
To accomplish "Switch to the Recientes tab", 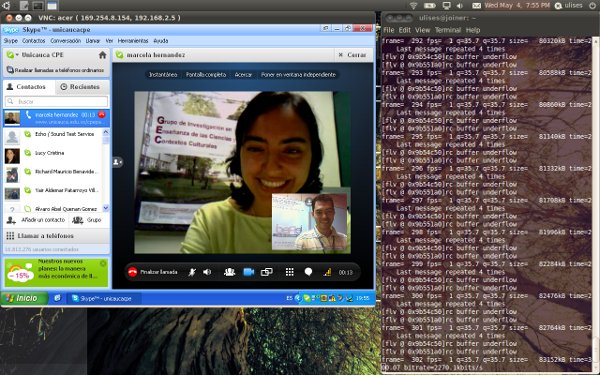I will pyautogui.click(x=82, y=87).
